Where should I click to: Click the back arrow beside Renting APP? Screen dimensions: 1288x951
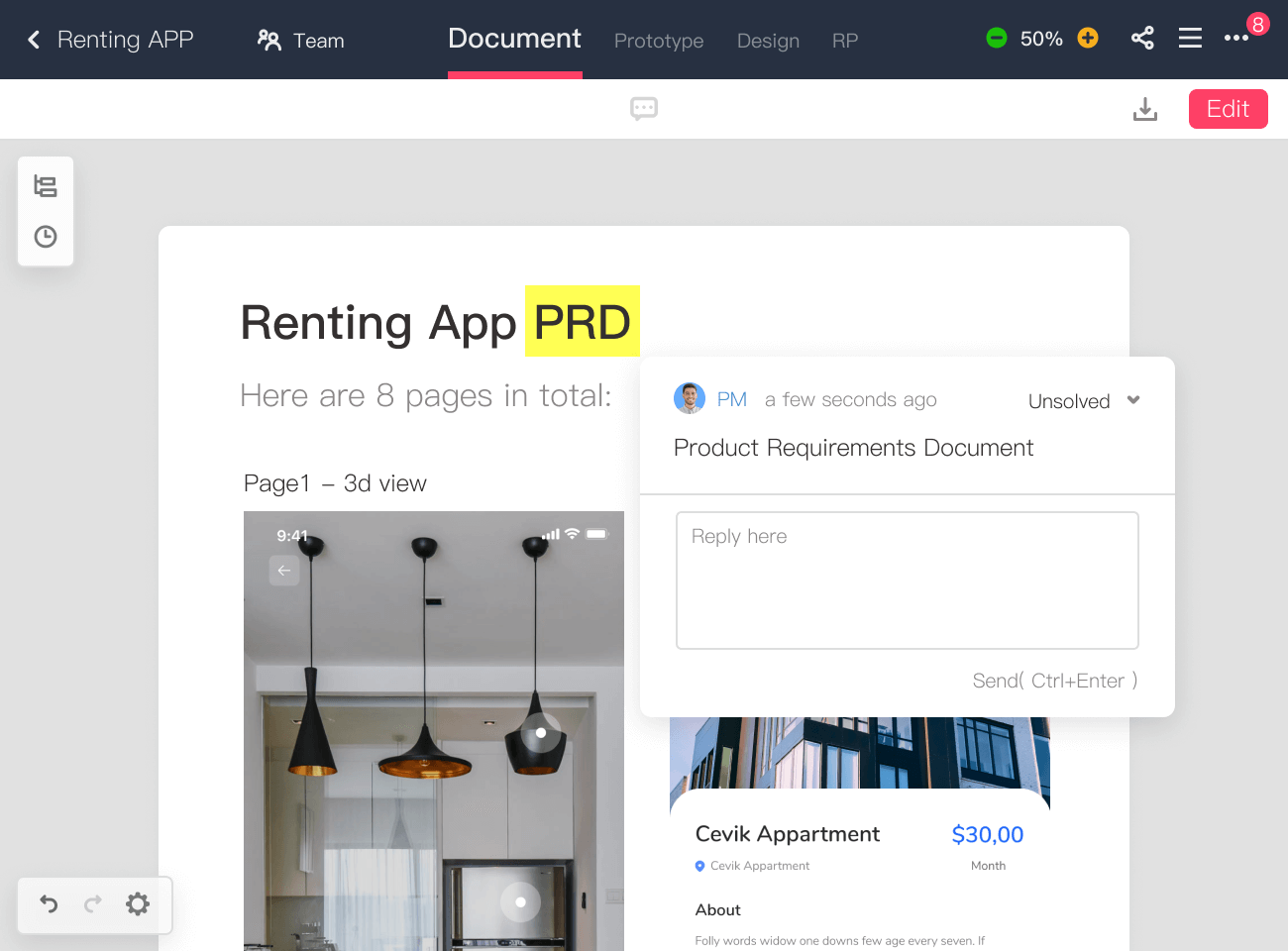point(34,40)
